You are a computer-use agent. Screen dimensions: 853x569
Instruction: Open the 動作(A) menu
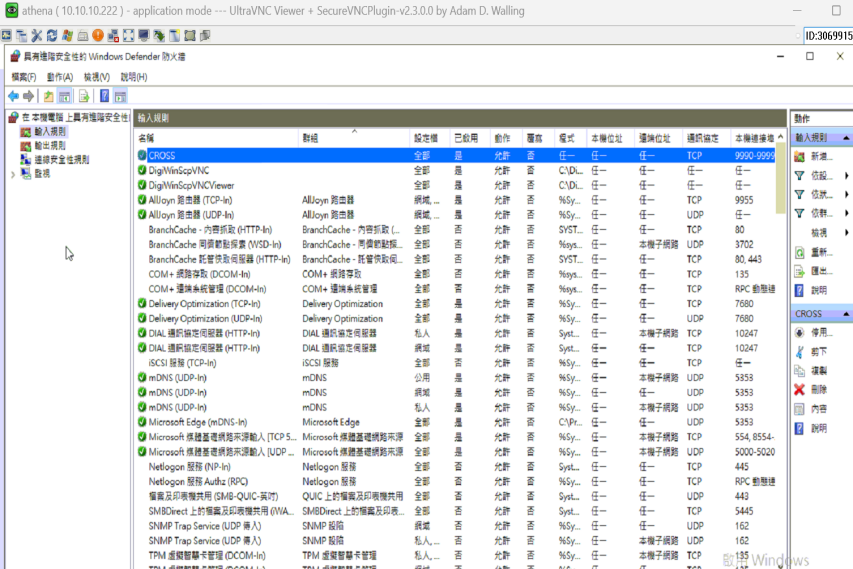click(60, 77)
